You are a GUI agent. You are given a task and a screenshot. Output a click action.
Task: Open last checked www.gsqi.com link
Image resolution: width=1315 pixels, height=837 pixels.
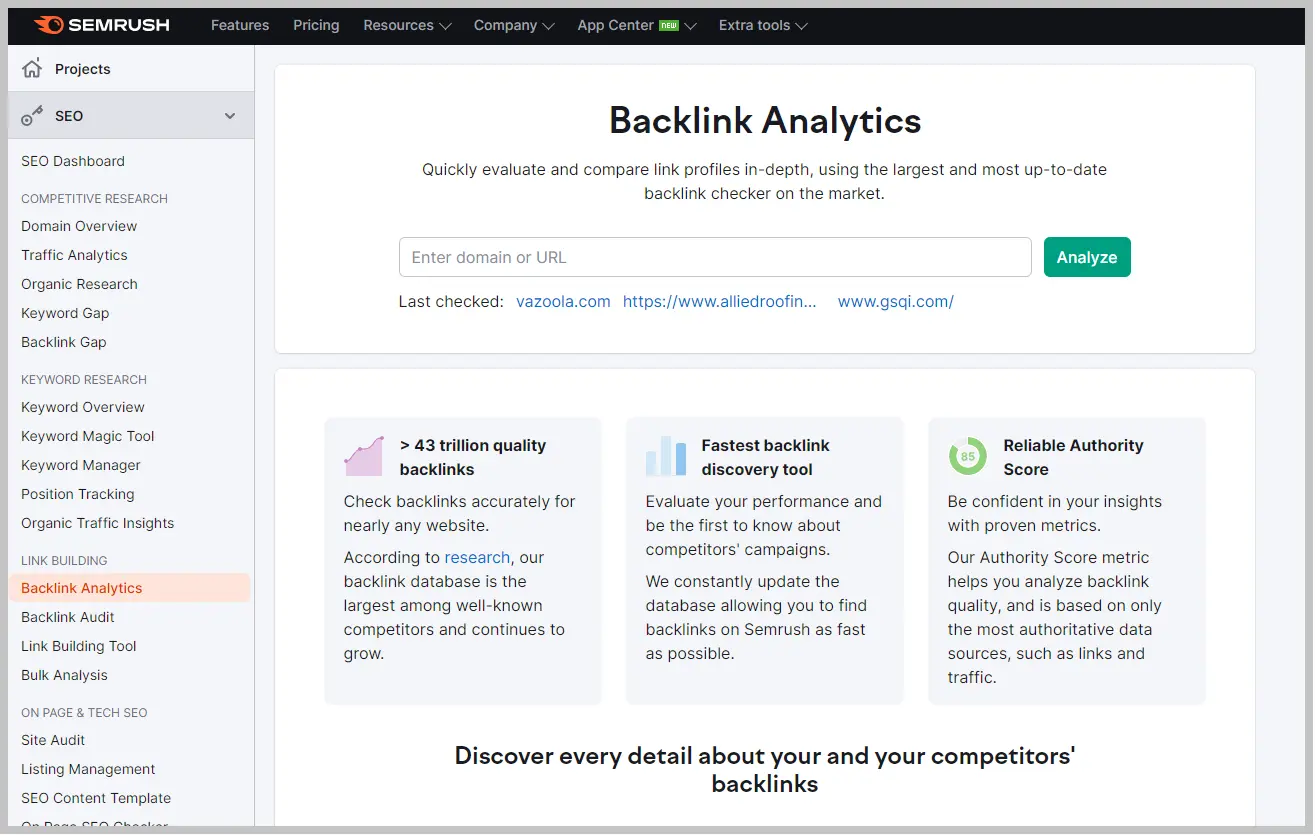tap(896, 301)
